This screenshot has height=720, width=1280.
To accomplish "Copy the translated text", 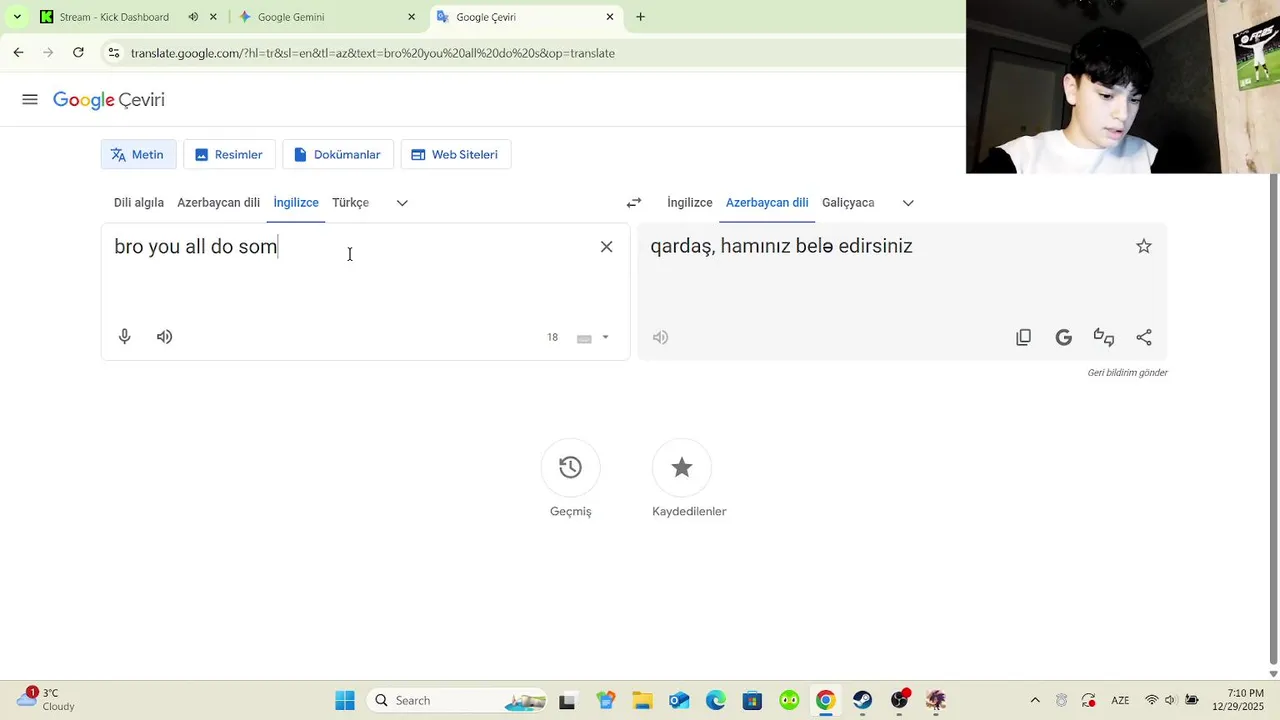I will pyautogui.click(x=1023, y=337).
